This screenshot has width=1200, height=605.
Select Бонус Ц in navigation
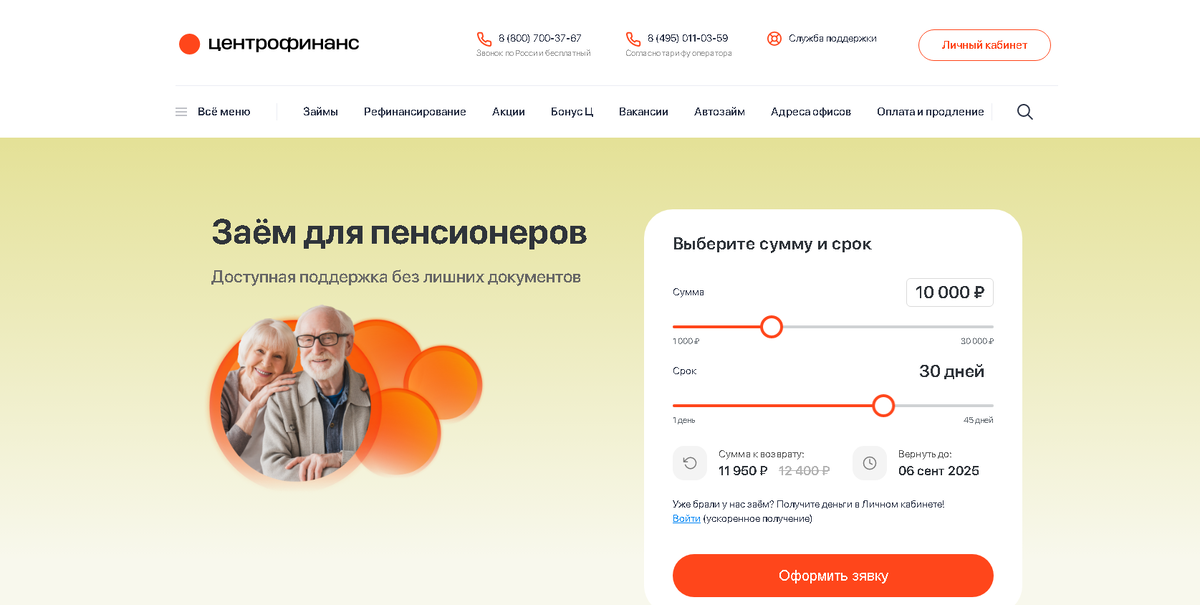click(x=572, y=112)
